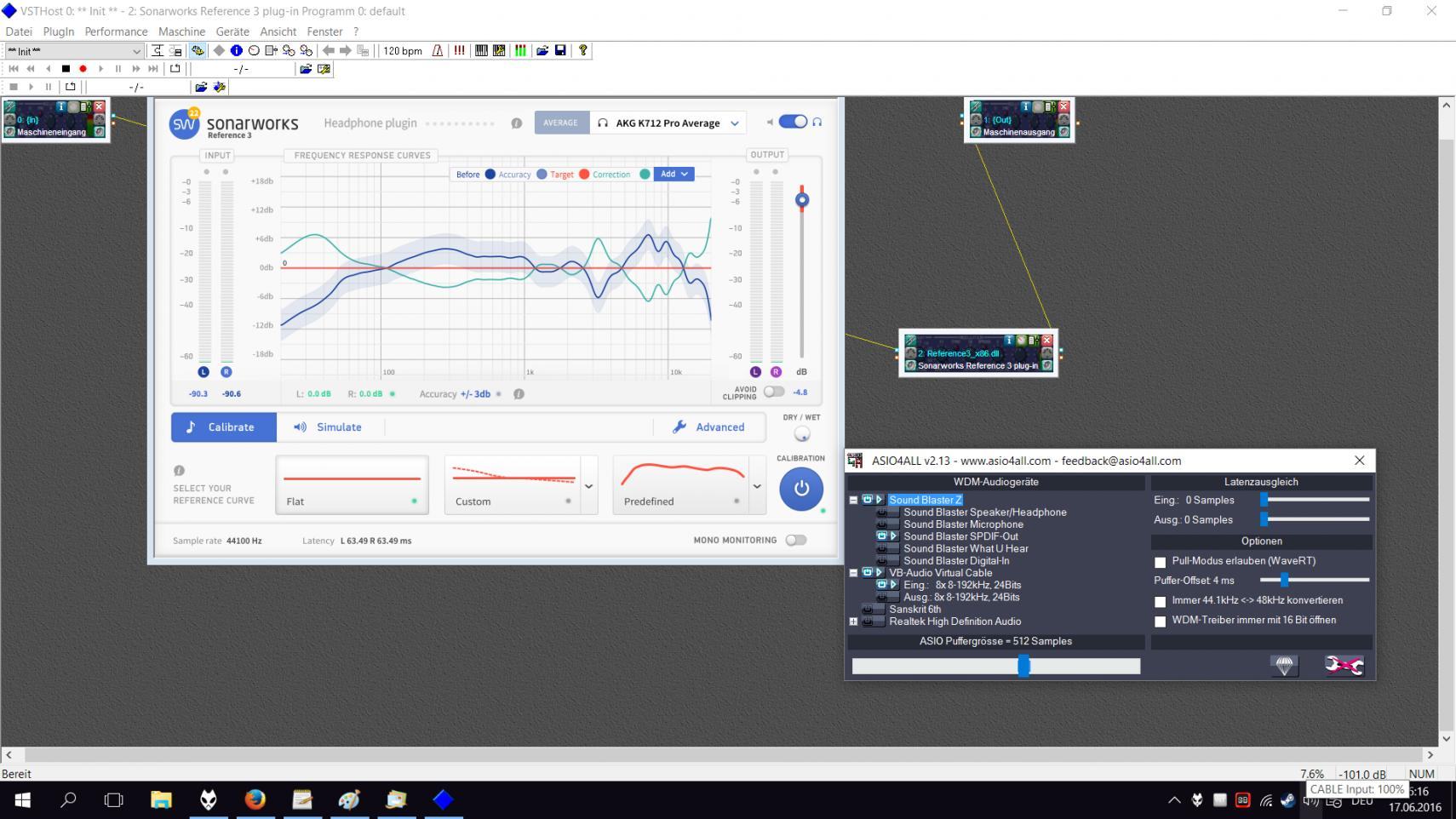
Task: Click the headphone icon right of output switch
Action: coord(817,123)
